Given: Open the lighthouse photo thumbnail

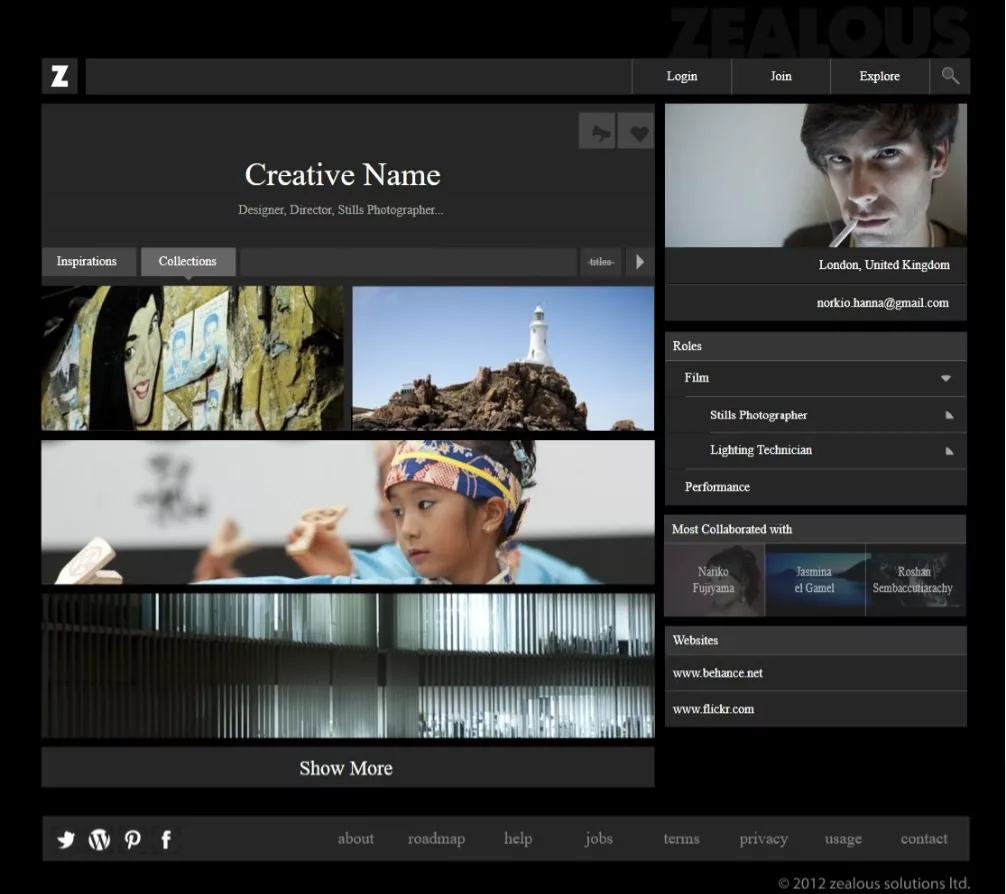Looking at the screenshot, I should (503, 358).
